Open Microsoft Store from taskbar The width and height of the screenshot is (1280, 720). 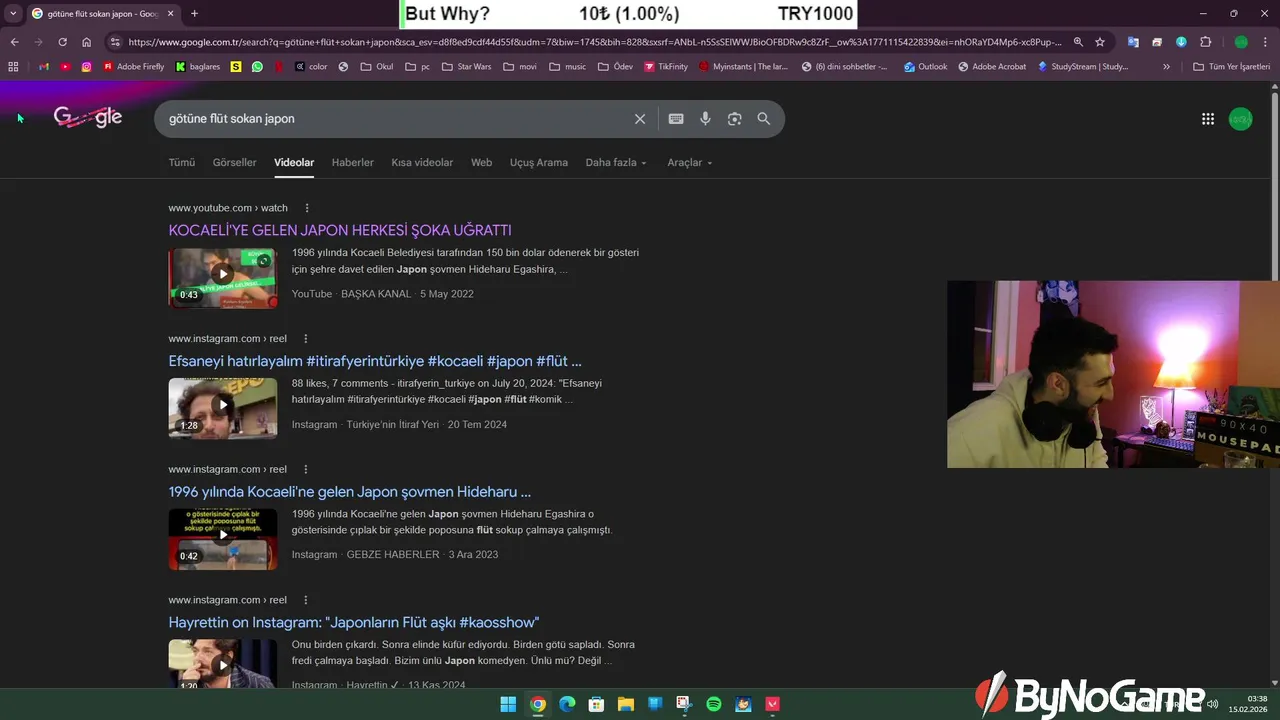tap(596, 704)
